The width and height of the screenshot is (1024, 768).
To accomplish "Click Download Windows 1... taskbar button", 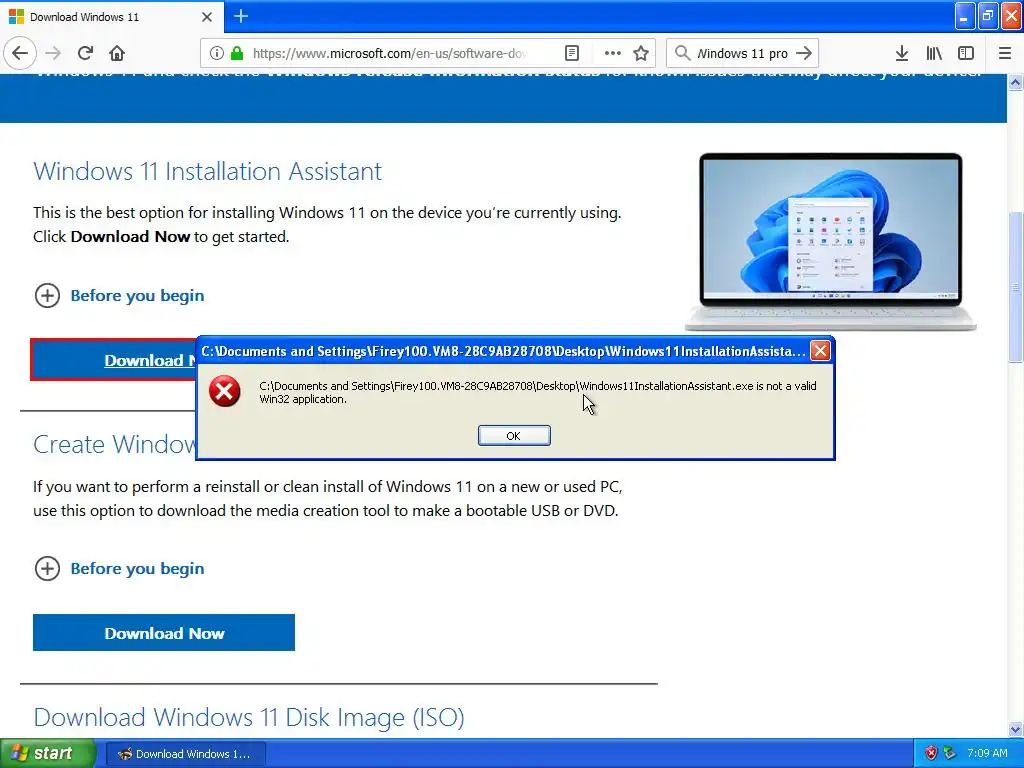I will click(x=185, y=754).
